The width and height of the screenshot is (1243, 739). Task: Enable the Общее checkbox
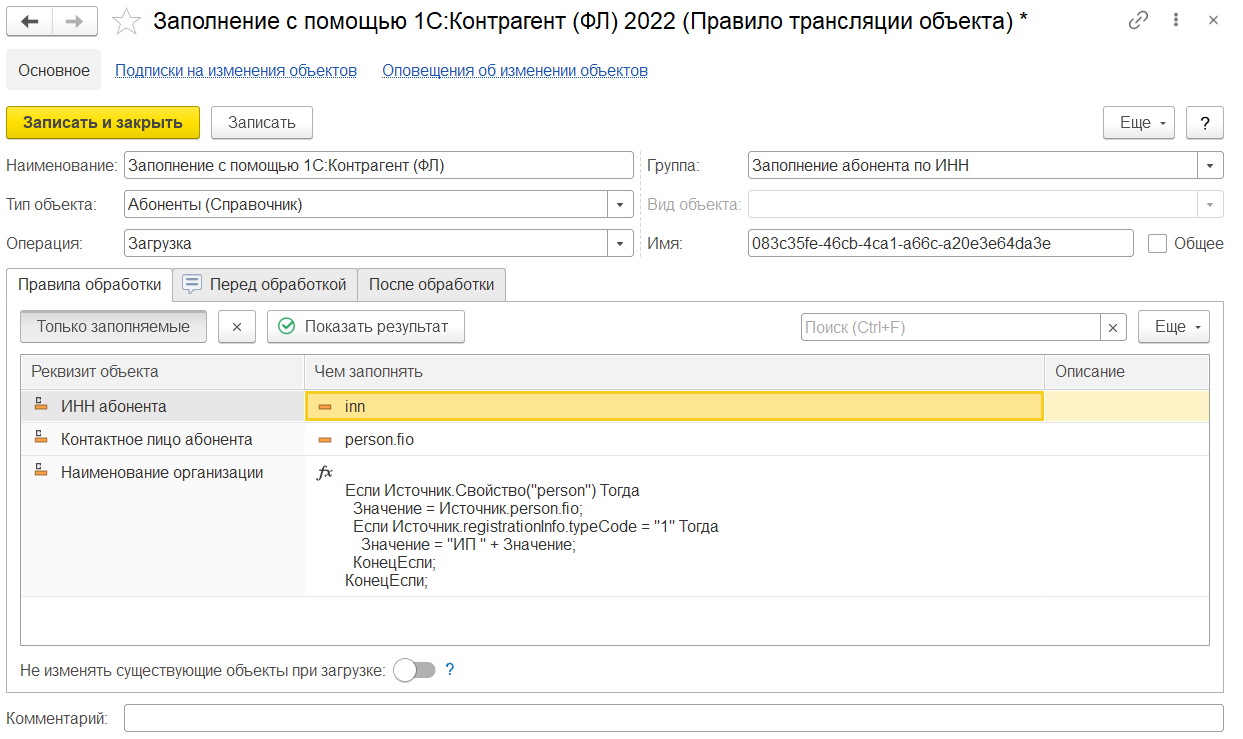pos(1158,243)
